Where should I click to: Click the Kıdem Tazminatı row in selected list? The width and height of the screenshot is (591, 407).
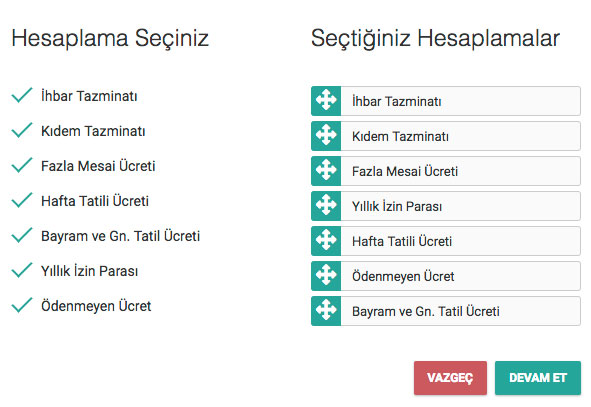(446, 136)
